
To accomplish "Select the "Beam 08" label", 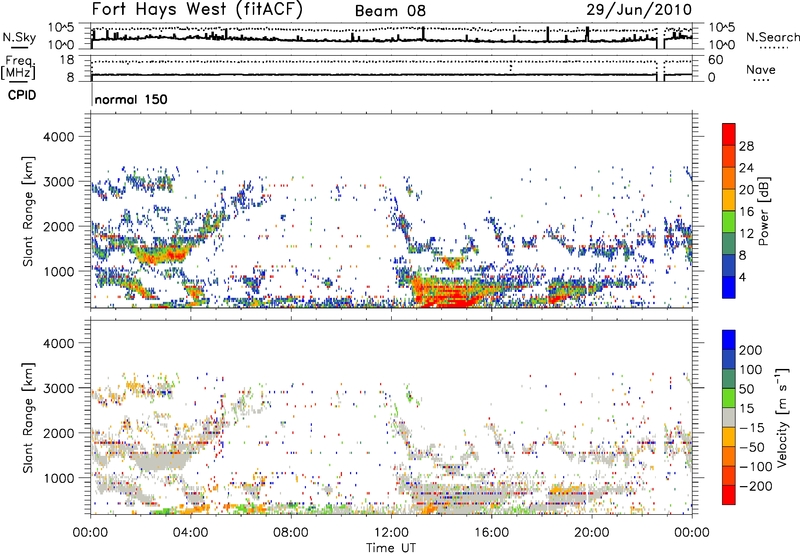I will click(390, 11).
